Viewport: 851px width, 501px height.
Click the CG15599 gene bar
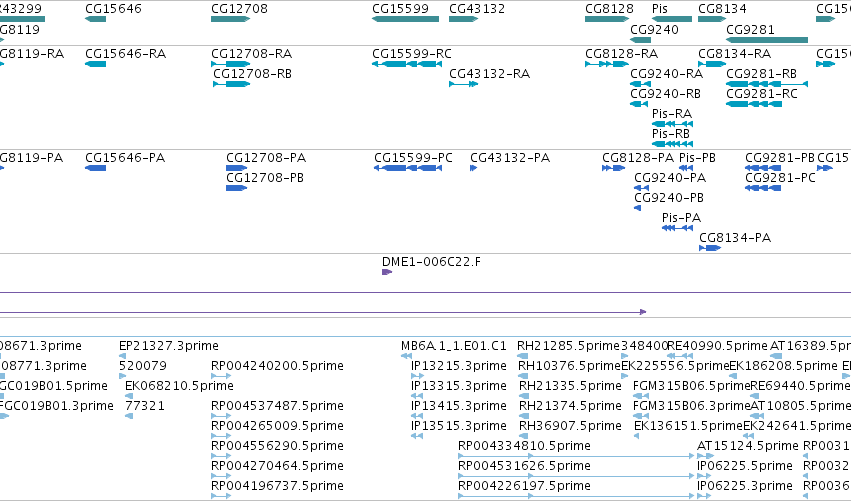click(405, 19)
